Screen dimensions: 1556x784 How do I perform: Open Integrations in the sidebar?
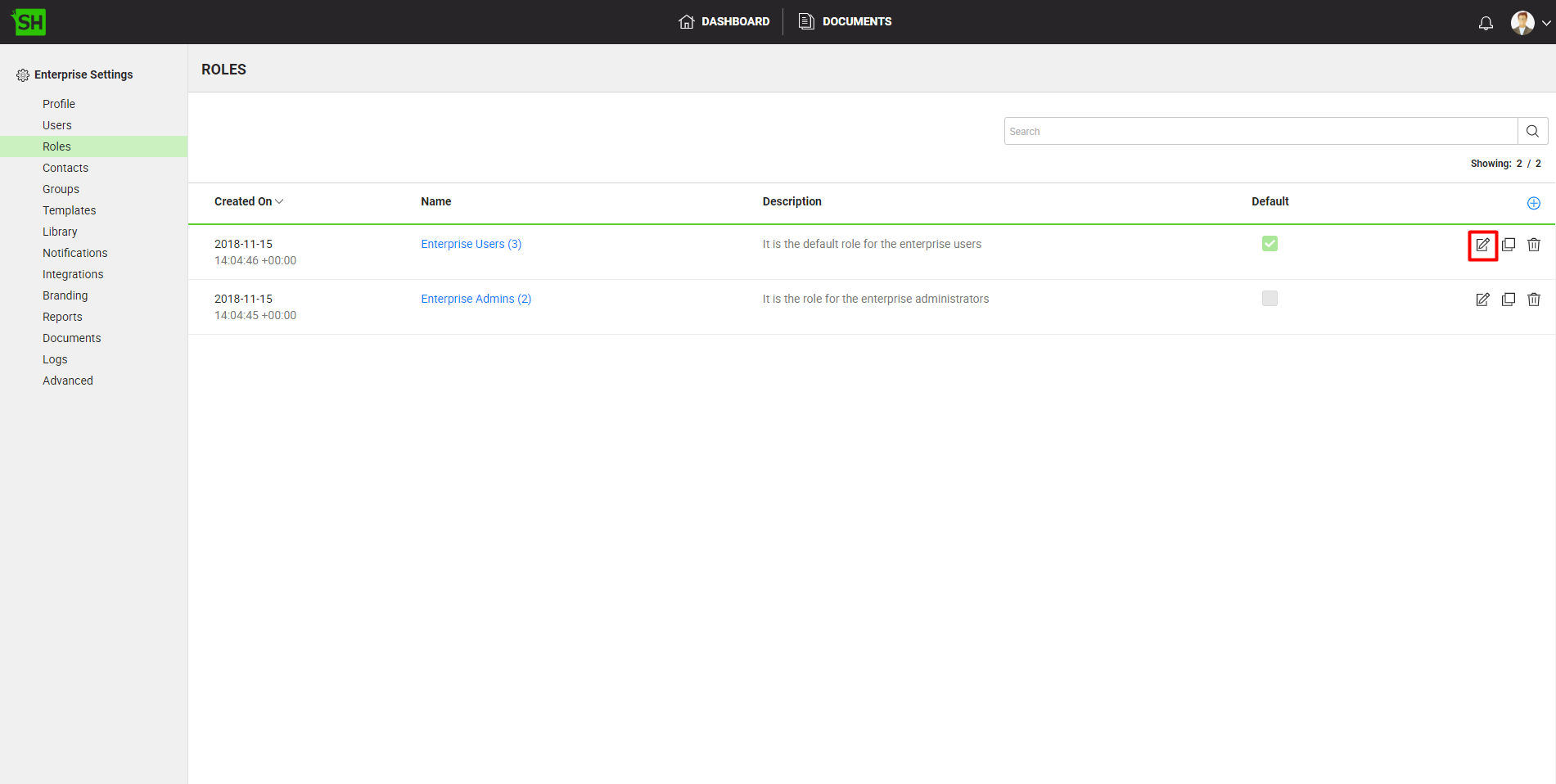[x=73, y=274]
